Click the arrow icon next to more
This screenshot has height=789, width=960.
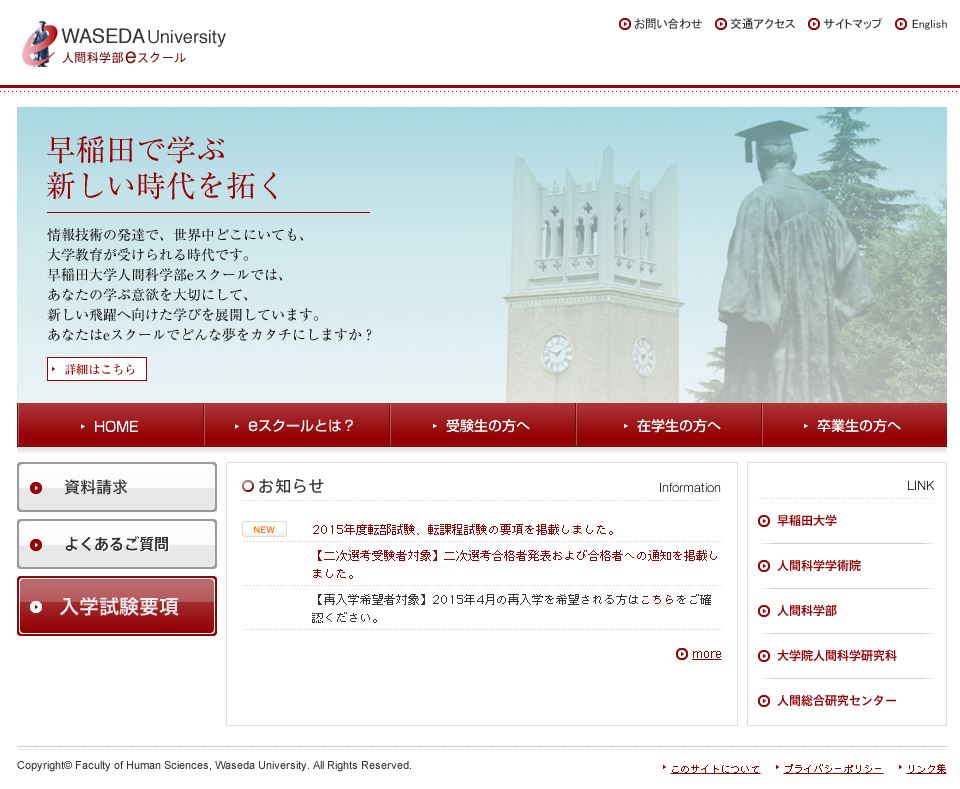point(681,654)
